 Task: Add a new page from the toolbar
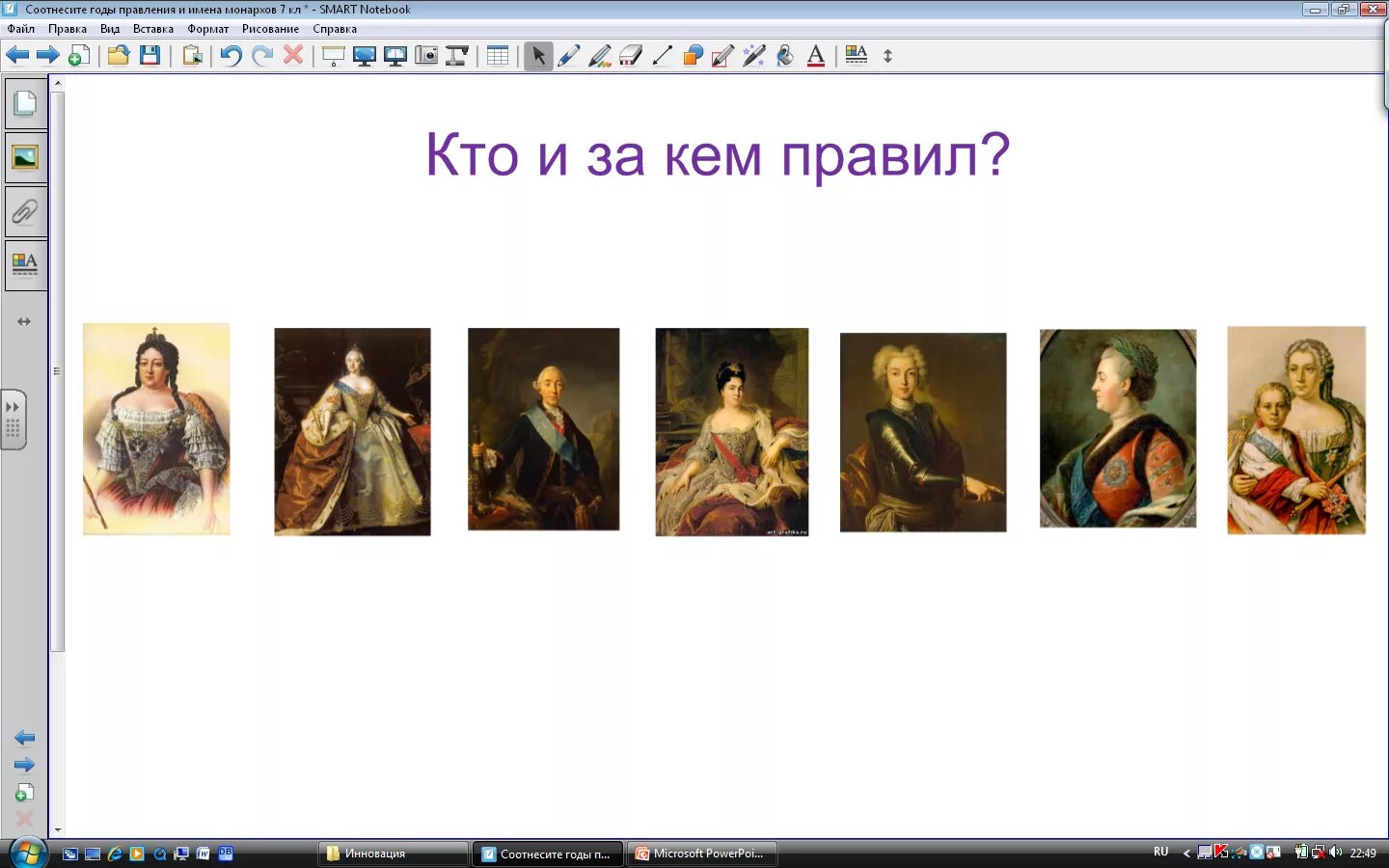tap(79, 55)
